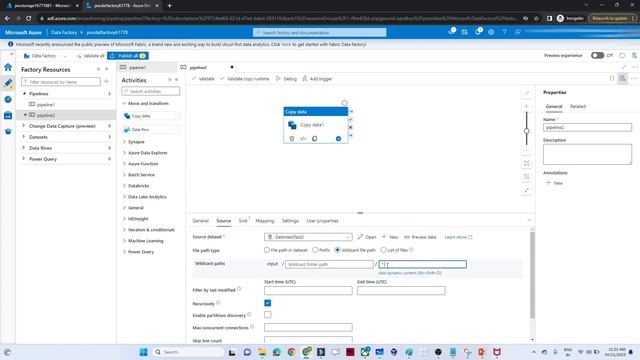
Task: Switch to the Sink tab
Action: [243, 221]
